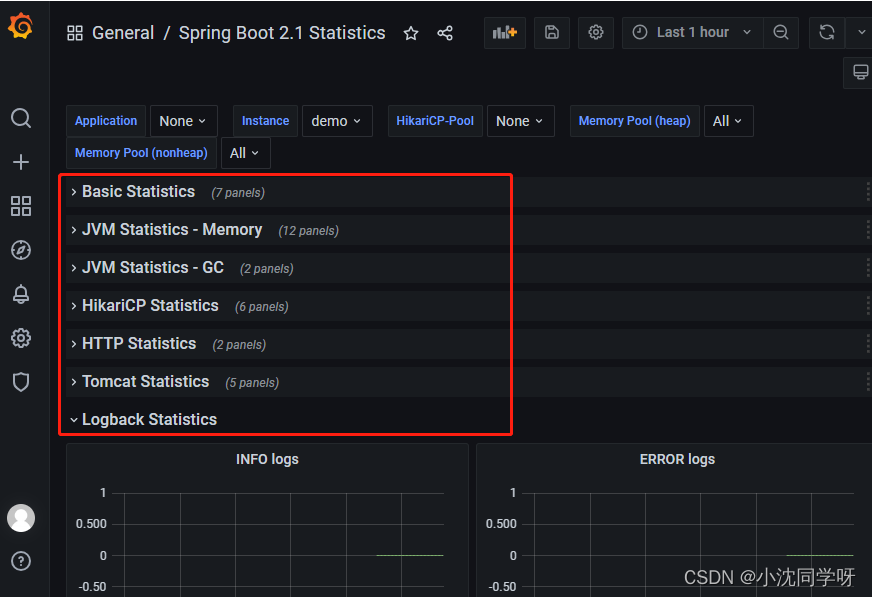Click the Instance variable label
The width and height of the screenshot is (872, 597).
click(265, 121)
